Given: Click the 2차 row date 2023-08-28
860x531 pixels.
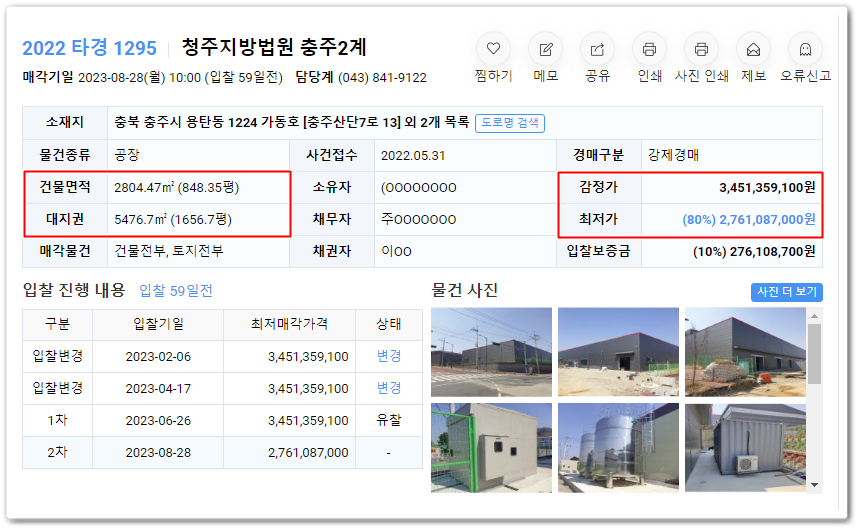Looking at the screenshot, I should click(x=158, y=453).
